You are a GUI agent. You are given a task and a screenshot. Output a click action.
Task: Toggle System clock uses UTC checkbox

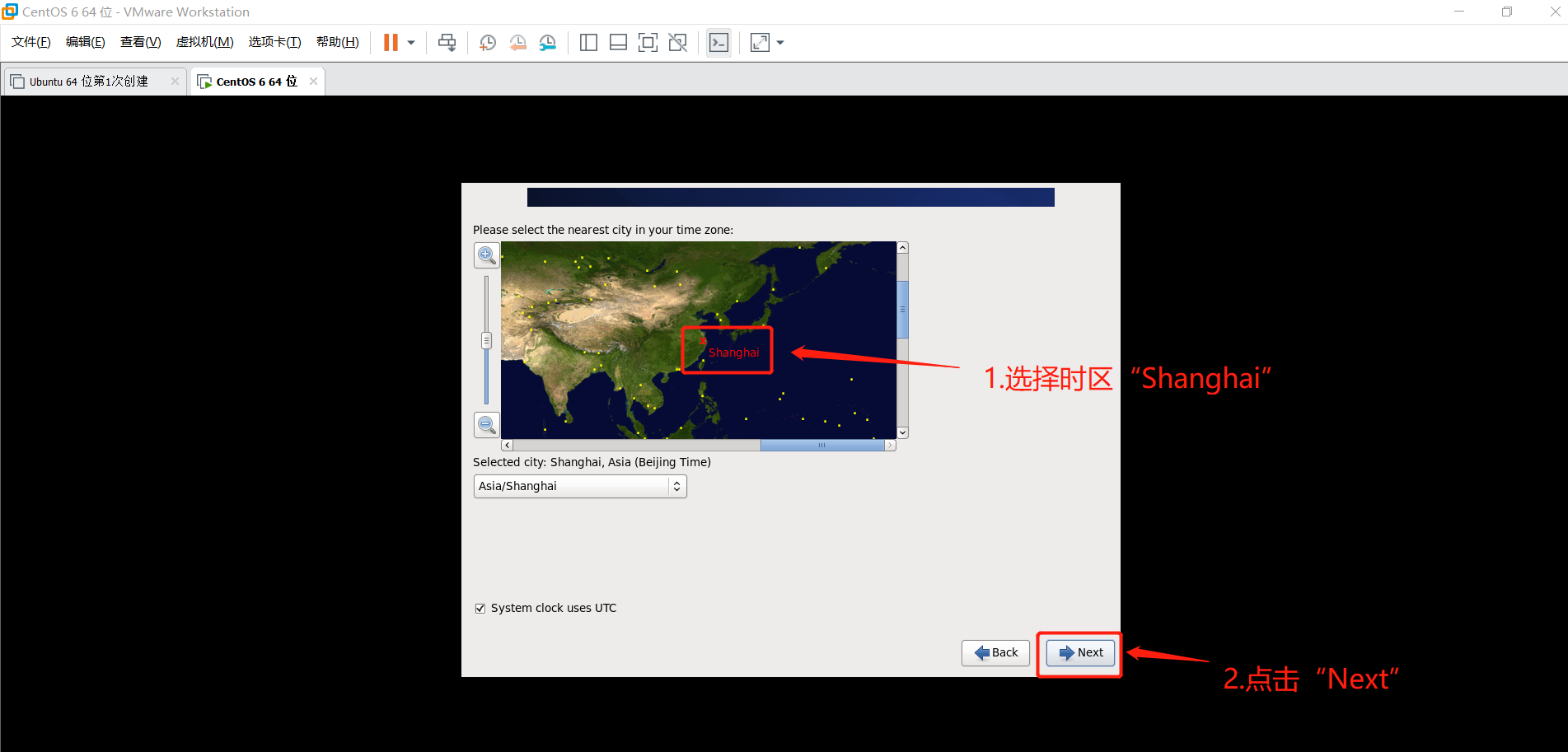(x=480, y=609)
